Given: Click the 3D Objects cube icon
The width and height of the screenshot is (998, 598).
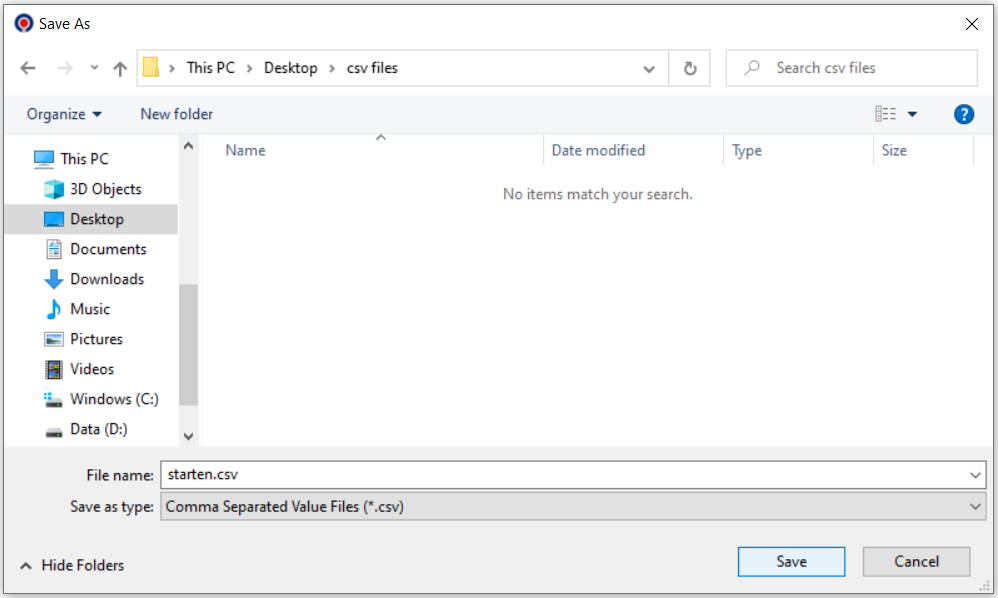Looking at the screenshot, I should (x=54, y=189).
